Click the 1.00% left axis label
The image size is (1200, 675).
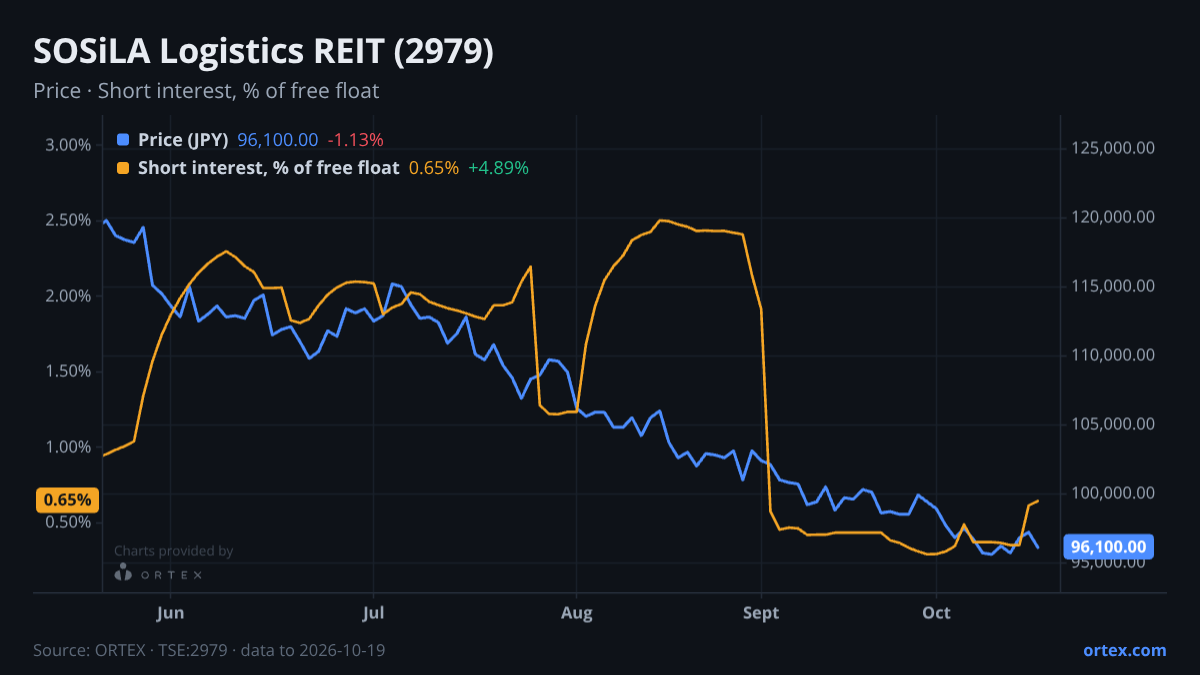point(68,447)
